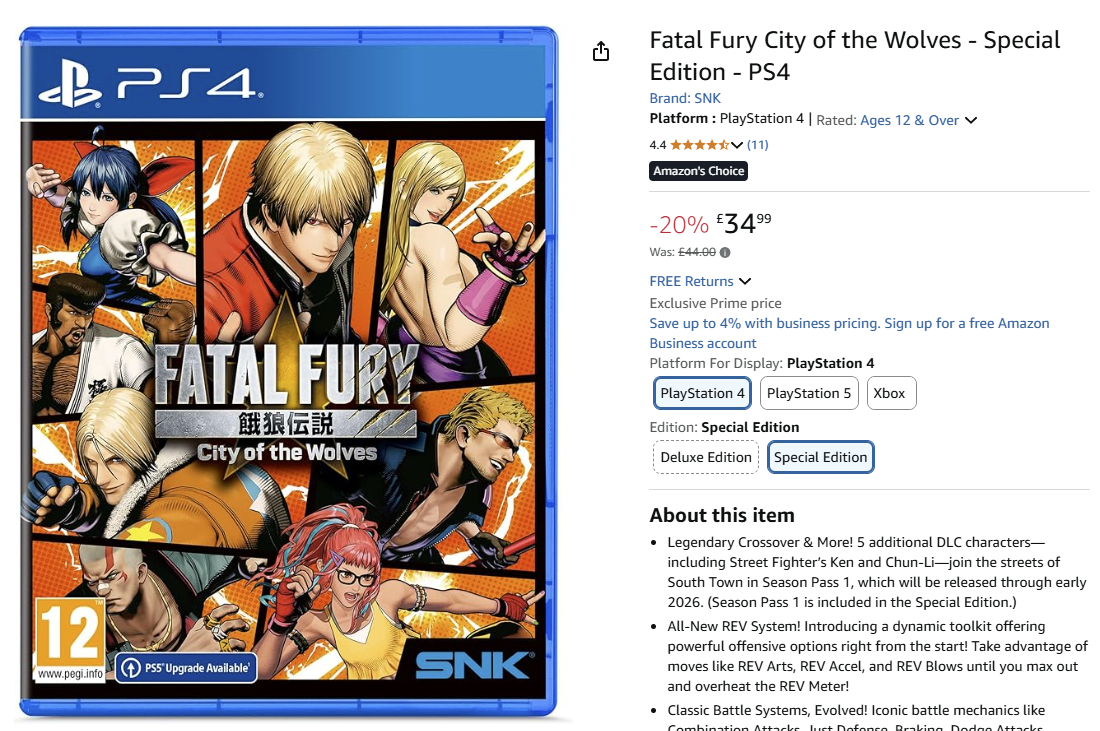
Task: Click the info icon next to Was price
Action: 725,253
